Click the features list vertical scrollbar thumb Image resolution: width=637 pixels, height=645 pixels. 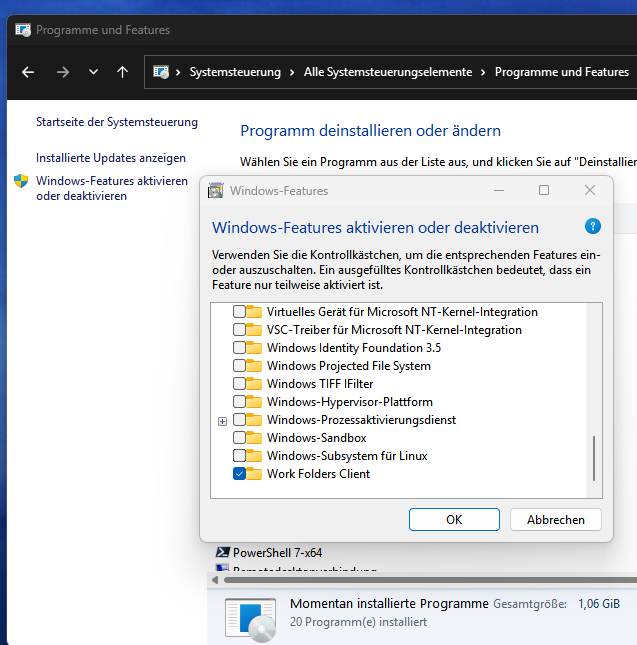pyautogui.click(x=594, y=458)
